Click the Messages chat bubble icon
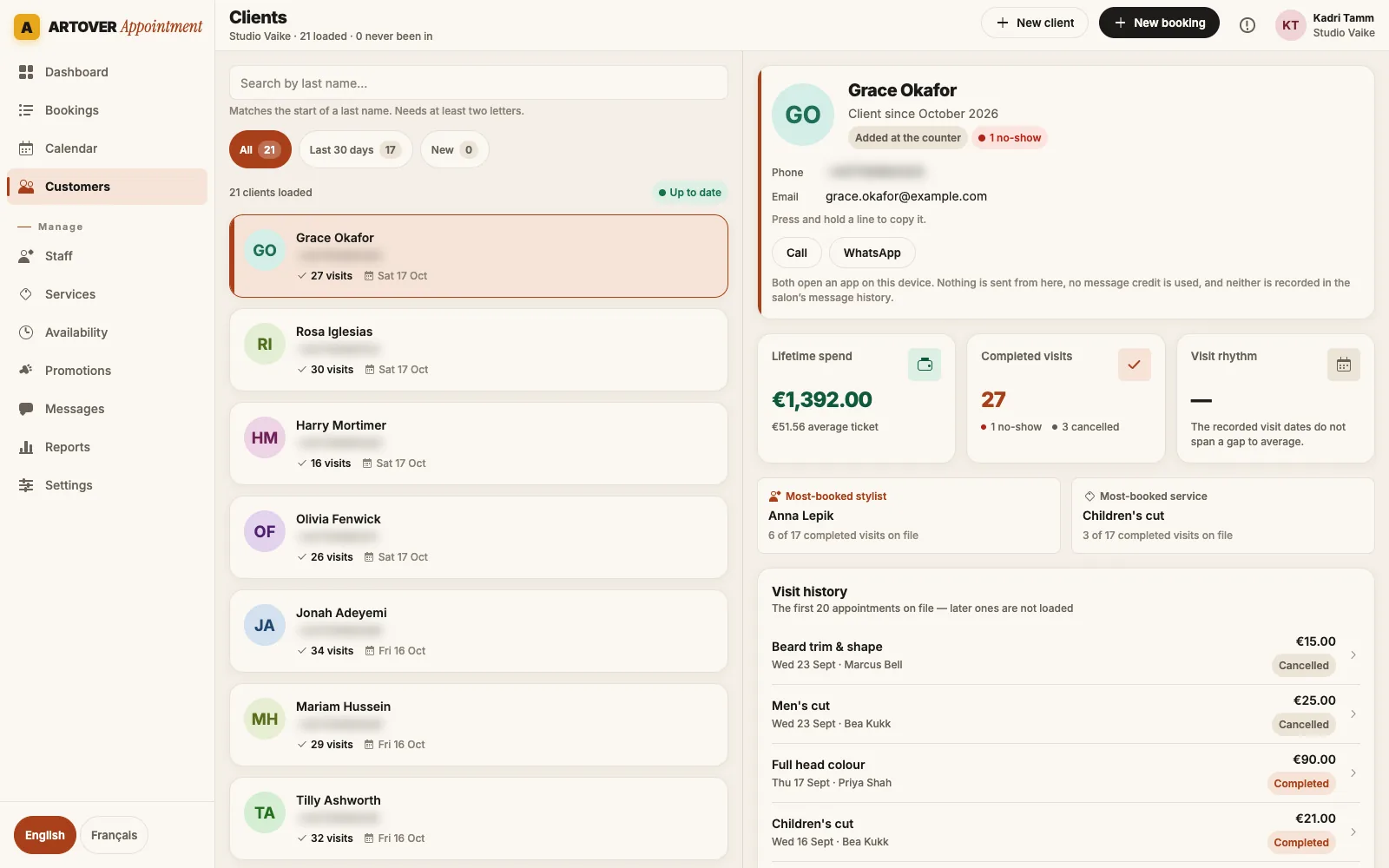Screen dimensions: 1389x868 pos(26,409)
